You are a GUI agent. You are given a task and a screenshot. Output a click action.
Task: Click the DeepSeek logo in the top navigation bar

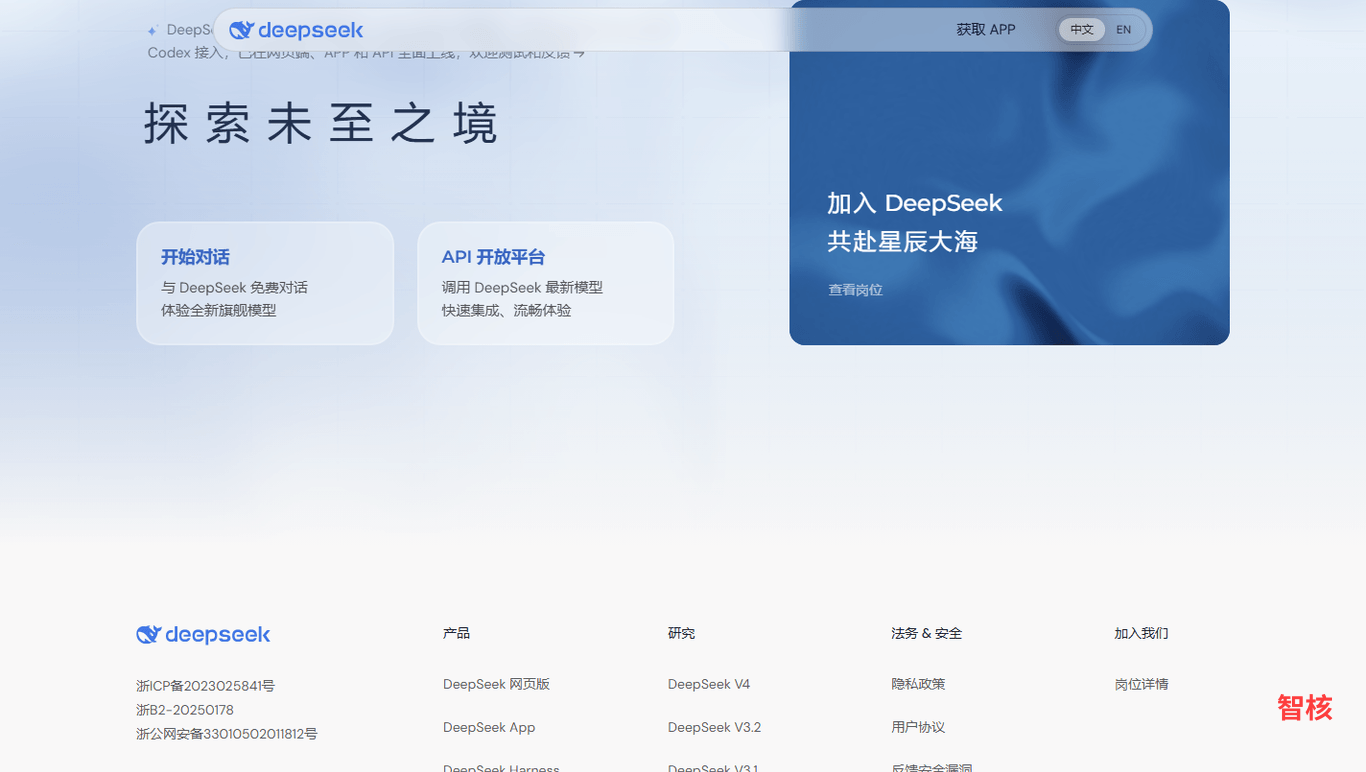[296, 30]
